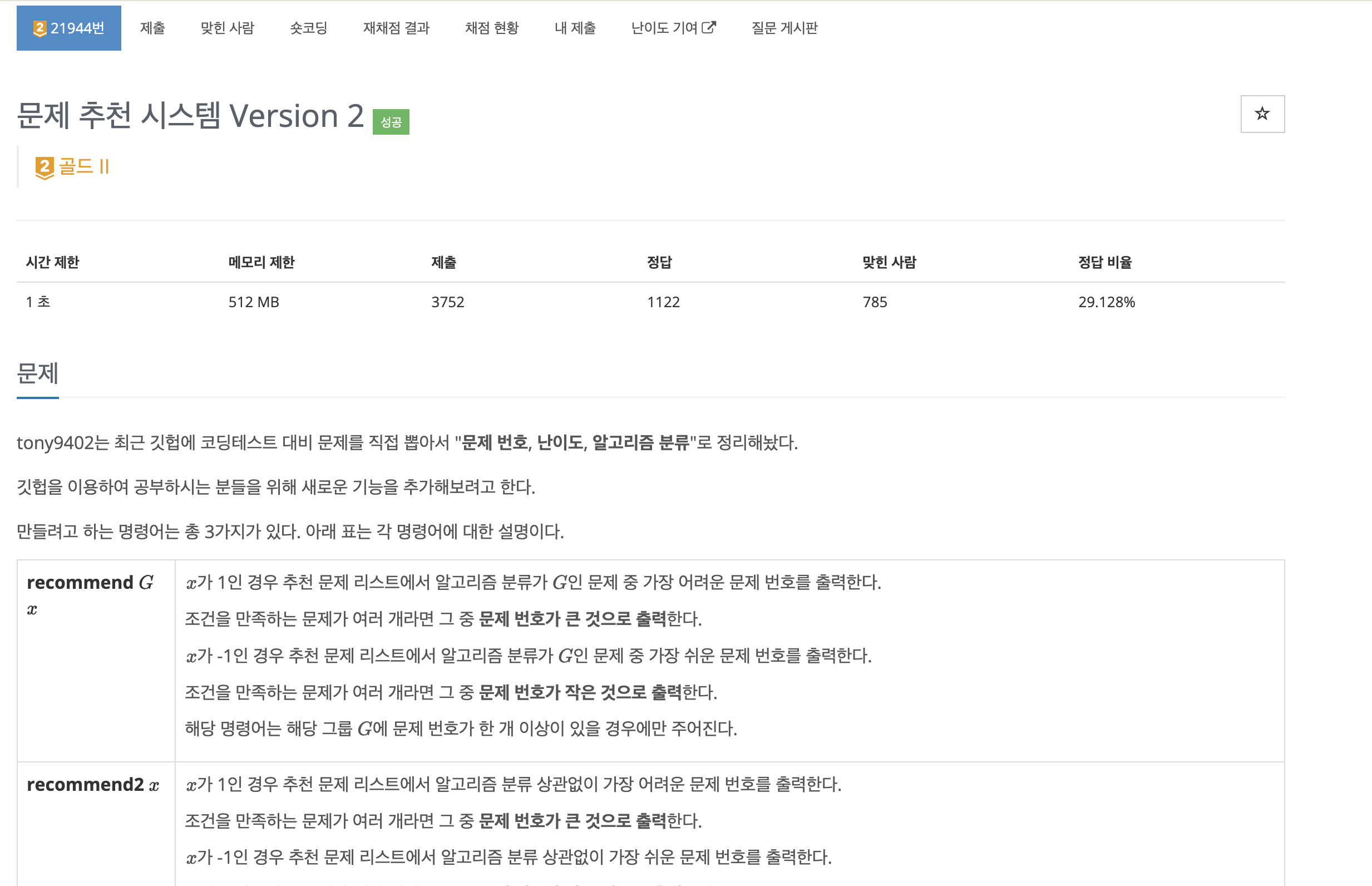This screenshot has height=886, width=1372.
Task: Click the recommend2 x command cell
Action: click(92, 785)
